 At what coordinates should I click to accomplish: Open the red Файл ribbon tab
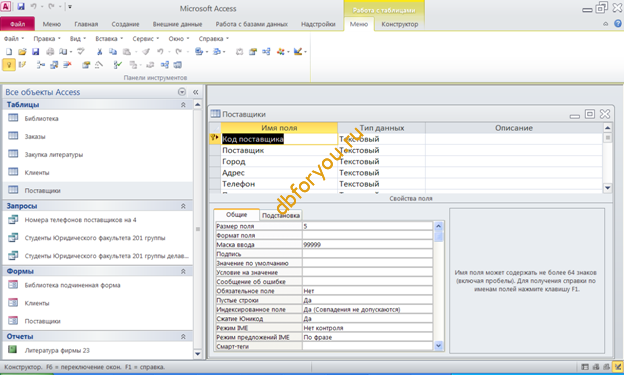click(18, 24)
